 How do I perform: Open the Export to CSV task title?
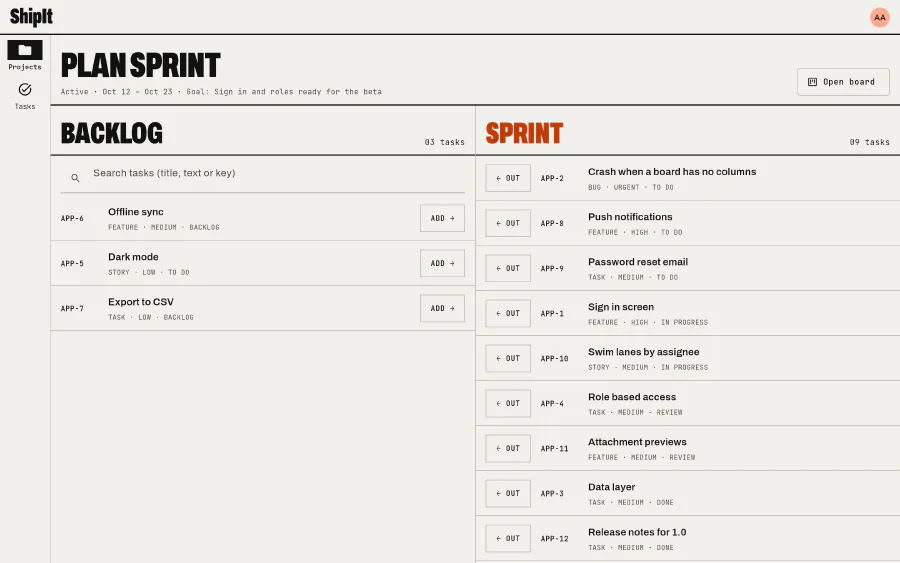coord(141,302)
